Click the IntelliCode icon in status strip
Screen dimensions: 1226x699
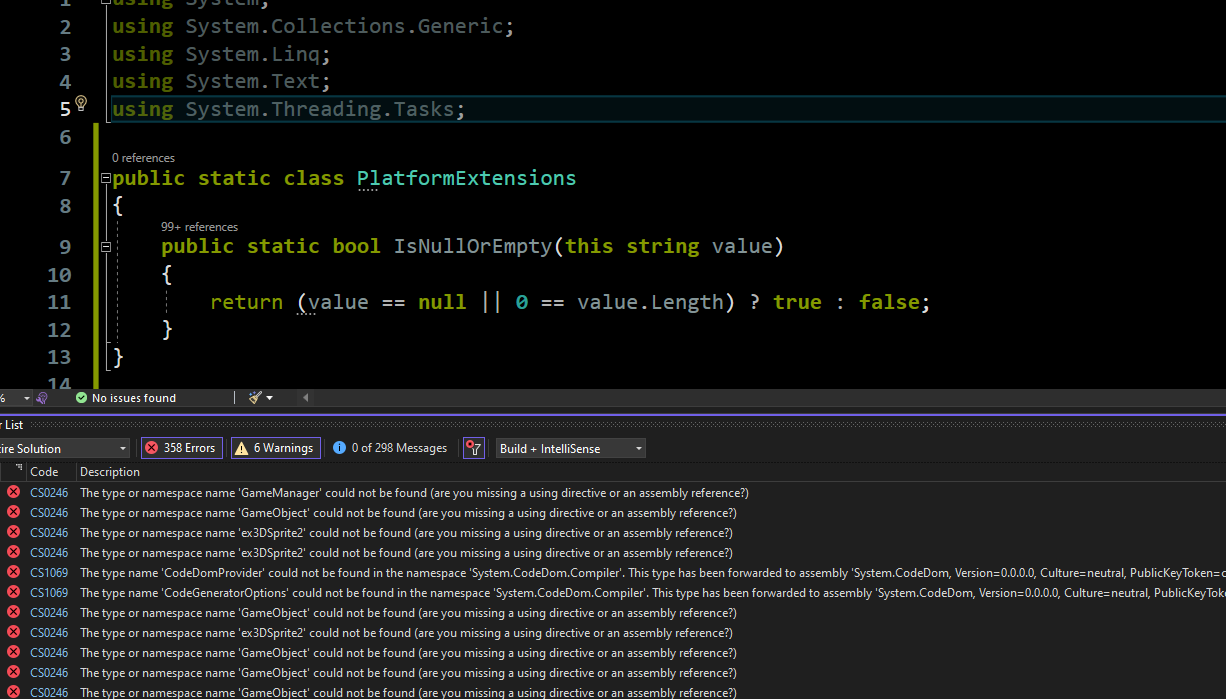pyautogui.click(x=41, y=398)
